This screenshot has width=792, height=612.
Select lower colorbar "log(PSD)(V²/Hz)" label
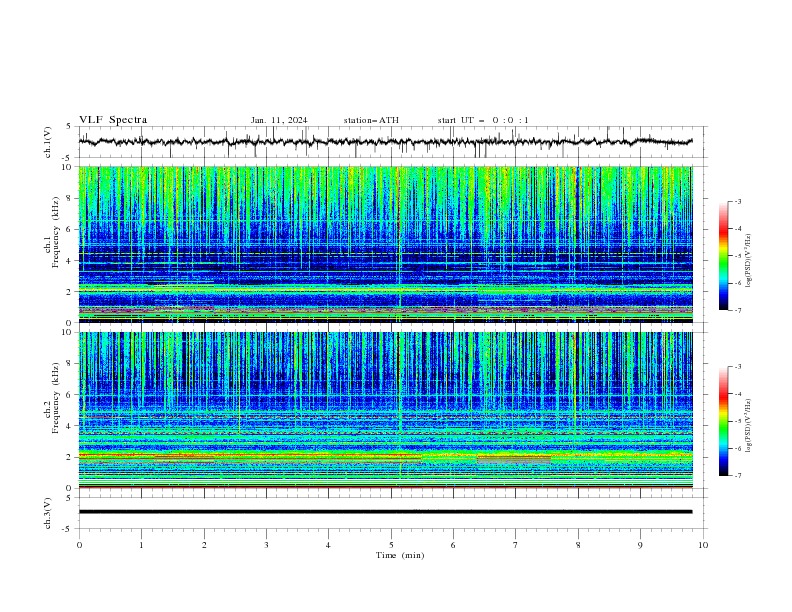point(748,425)
